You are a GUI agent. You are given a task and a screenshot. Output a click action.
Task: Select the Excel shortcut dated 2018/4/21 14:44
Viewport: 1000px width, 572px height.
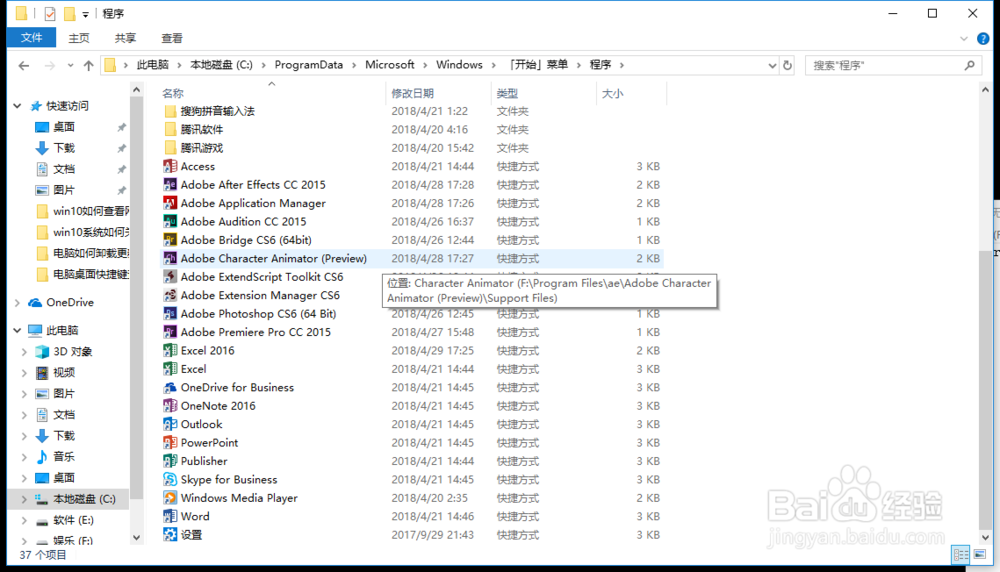pyautogui.click(x=411, y=369)
